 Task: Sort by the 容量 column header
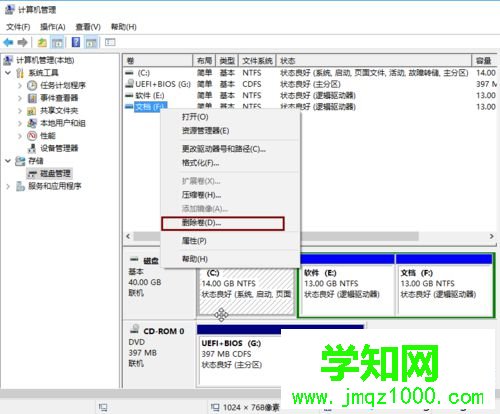tap(485, 61)
